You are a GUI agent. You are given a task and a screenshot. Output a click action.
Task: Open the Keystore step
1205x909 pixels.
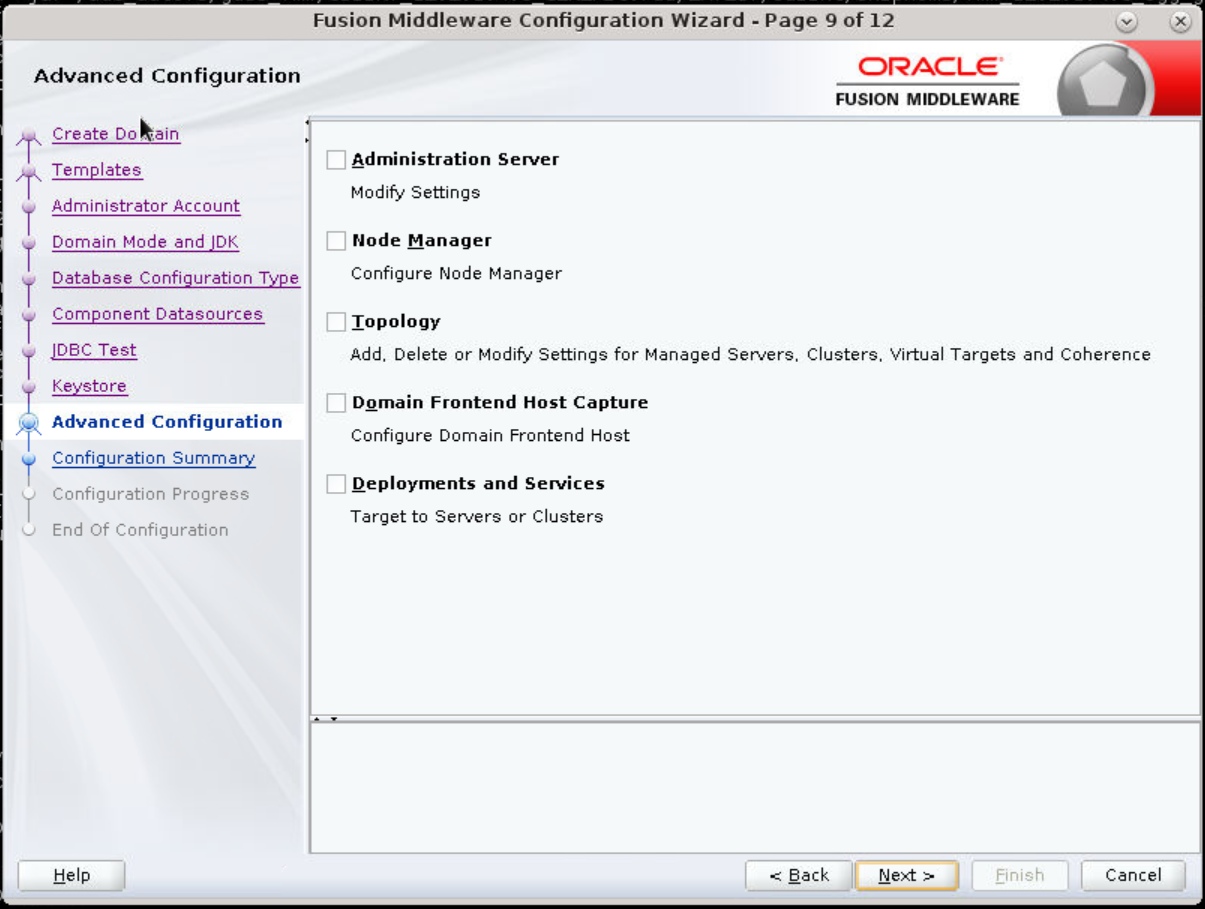click(89, 386)
